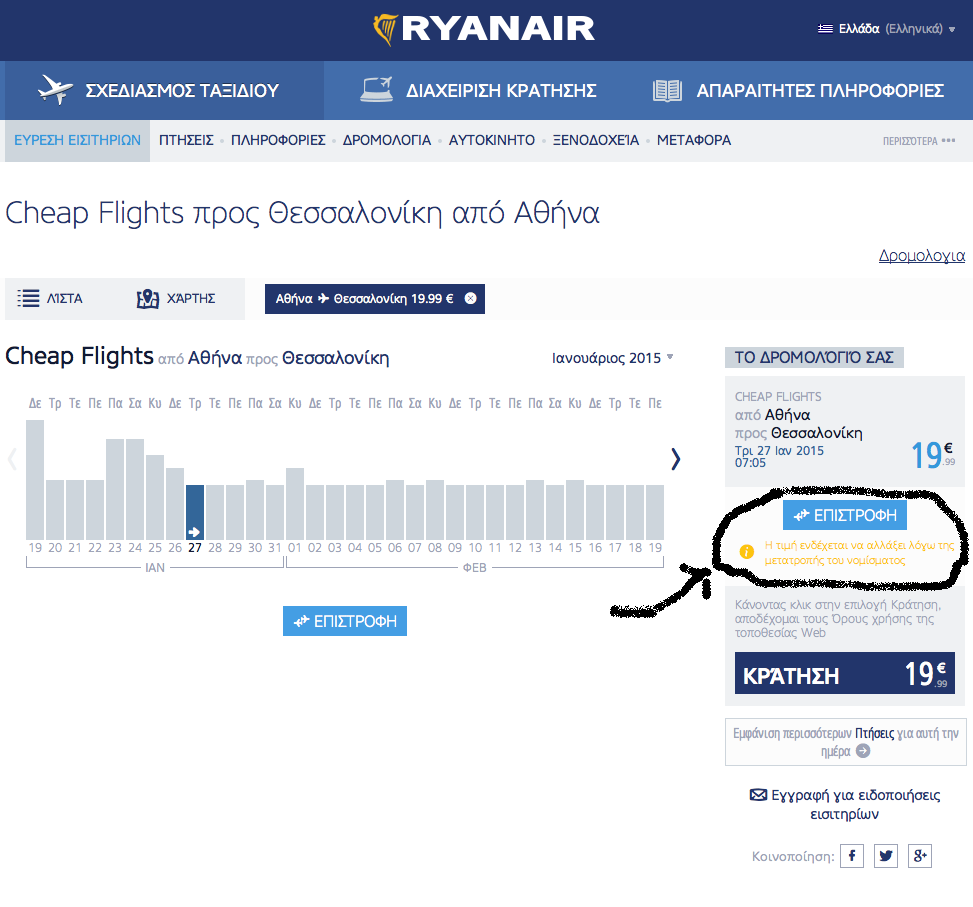The image size is (973, 907).
Task: Share on Google Plus
Action: 920,856
